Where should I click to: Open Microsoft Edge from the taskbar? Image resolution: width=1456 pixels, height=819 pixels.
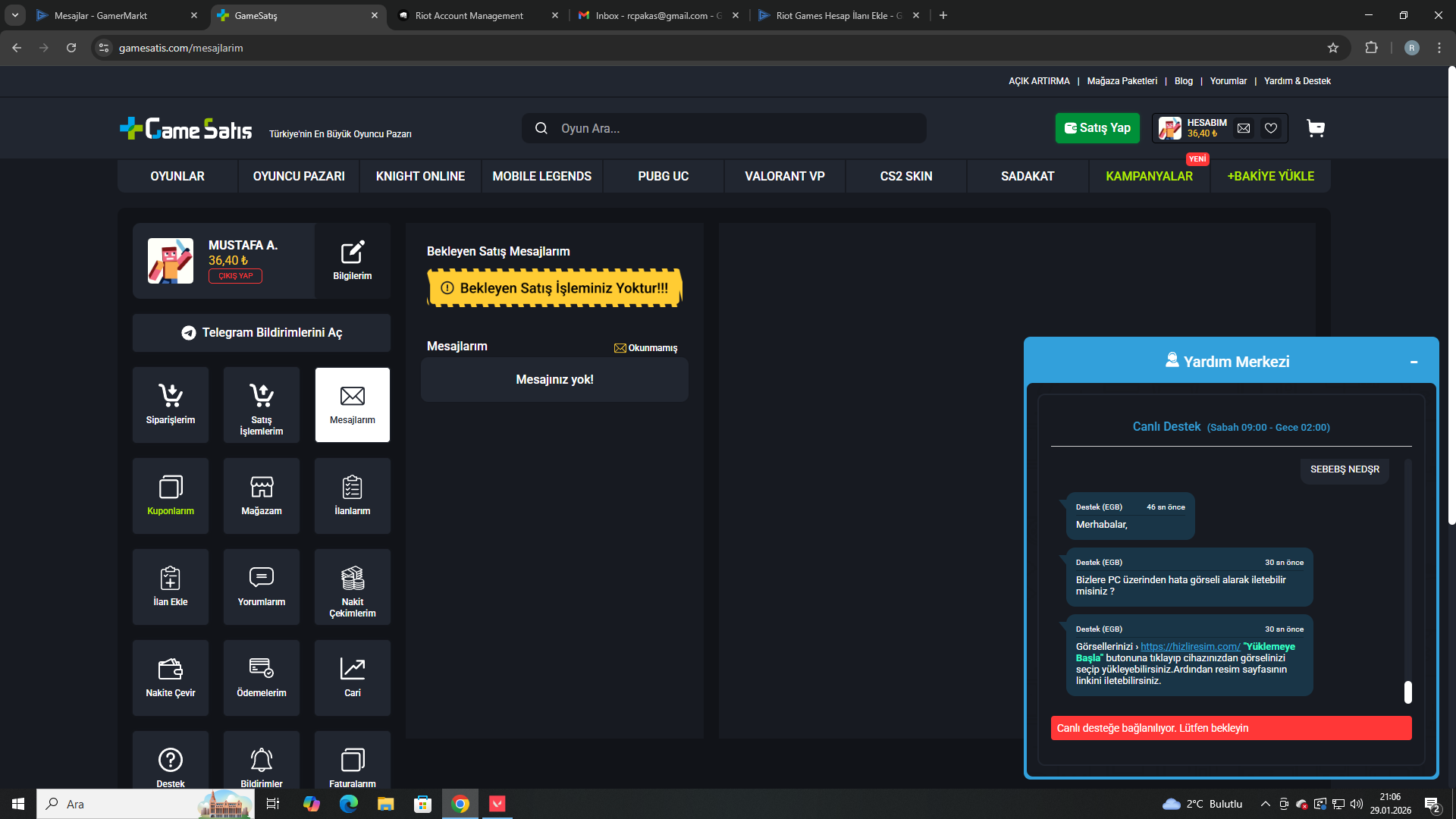click(x=349, y=804)
